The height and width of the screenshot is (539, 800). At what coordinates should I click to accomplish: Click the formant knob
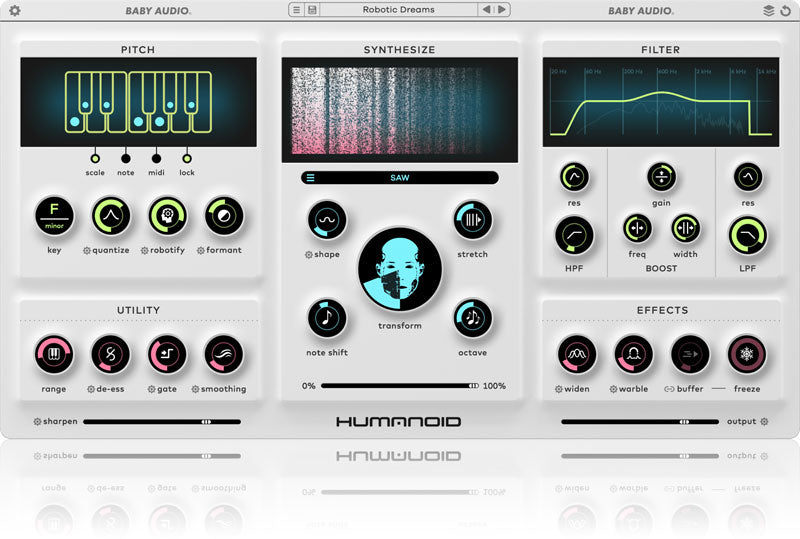[x=224, y=216]
